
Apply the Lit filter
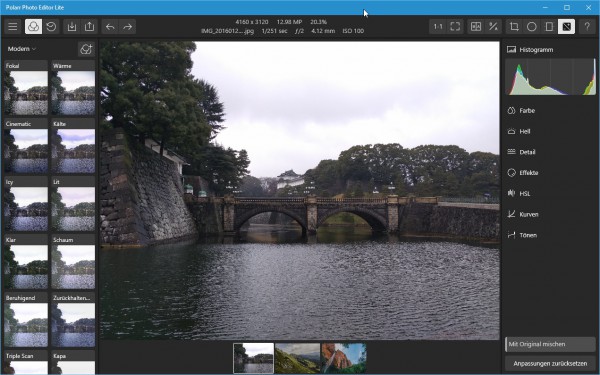coord(73,204)
